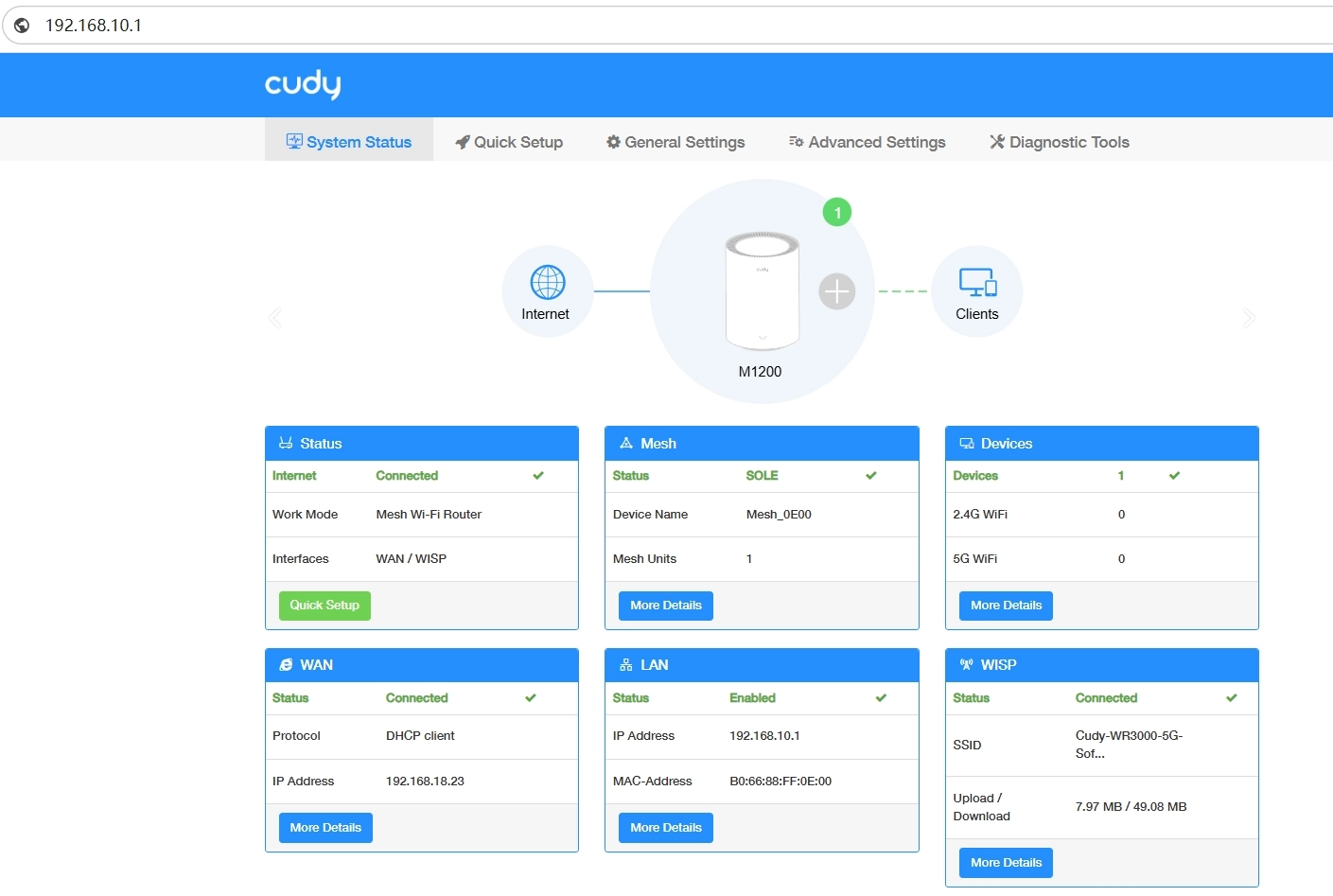1333x896 pixels.
Task: Click the WAN panel header icon
Action: [x=286, y=665]
